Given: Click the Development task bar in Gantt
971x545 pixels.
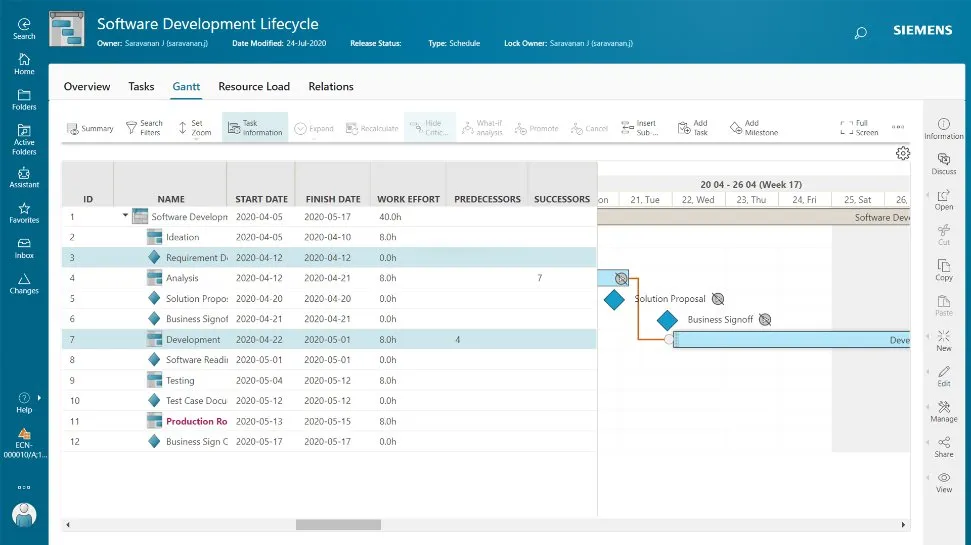Looking at the screenshot, I should coord(791,339).
